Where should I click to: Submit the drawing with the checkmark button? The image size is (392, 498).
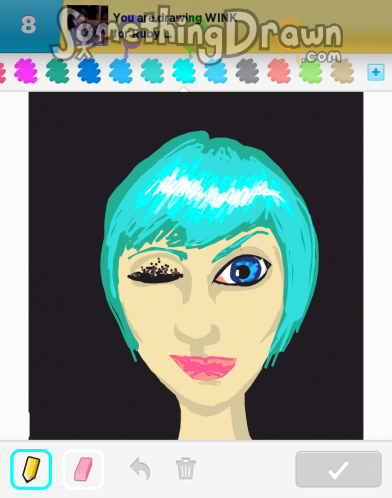click(x=338, y=469)
